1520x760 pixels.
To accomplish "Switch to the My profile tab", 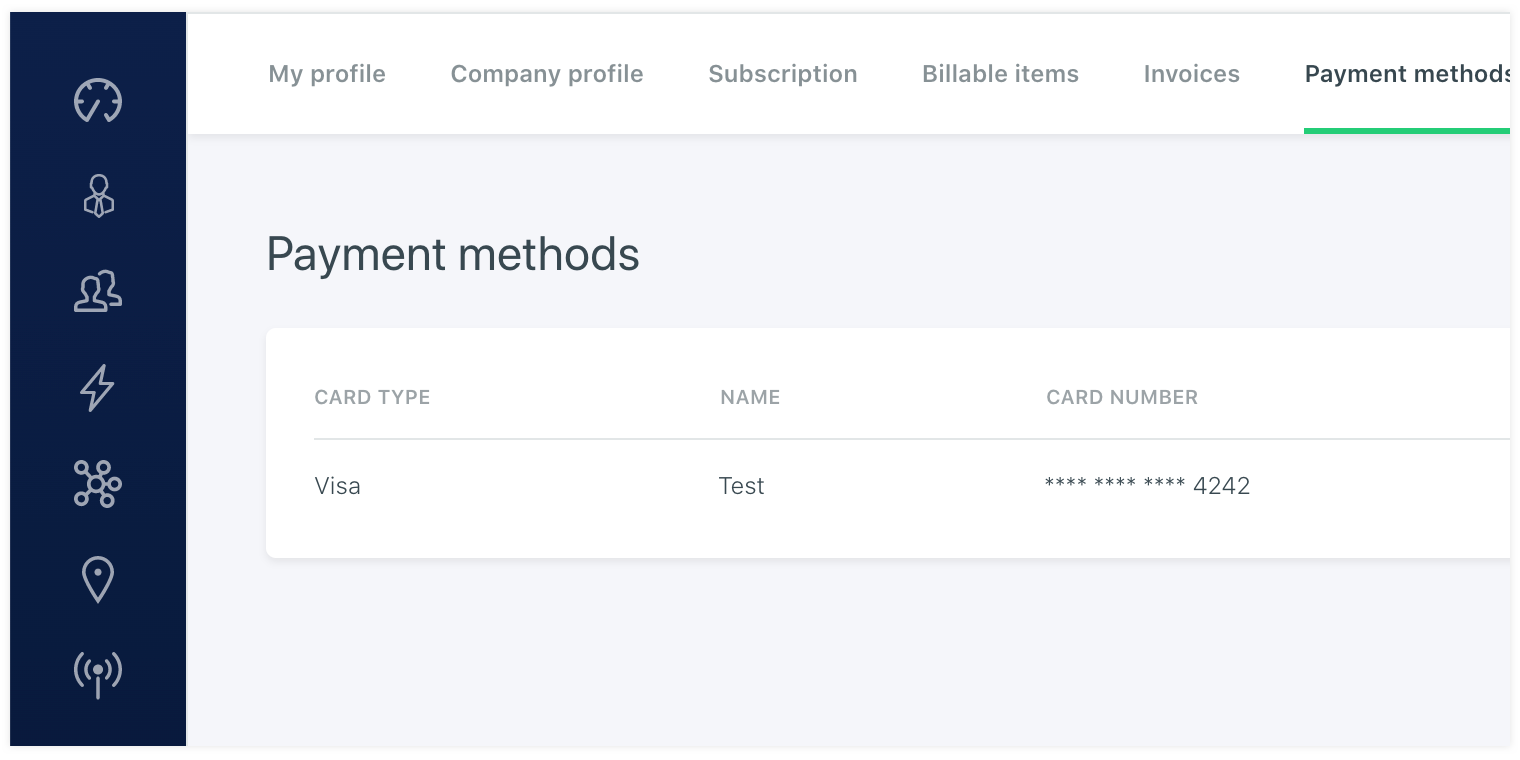I will point(327,74).
